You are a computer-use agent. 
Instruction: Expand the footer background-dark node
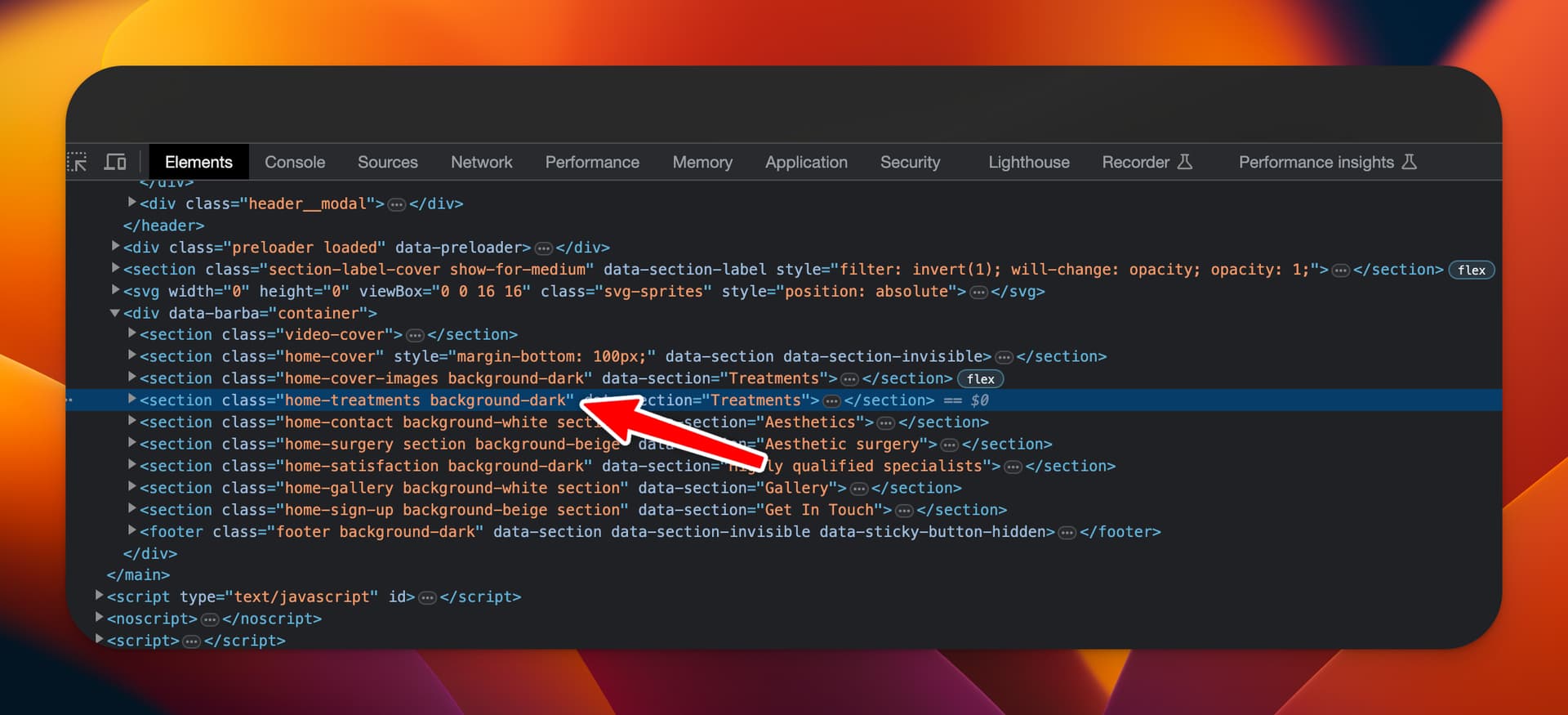pos(132,530)
